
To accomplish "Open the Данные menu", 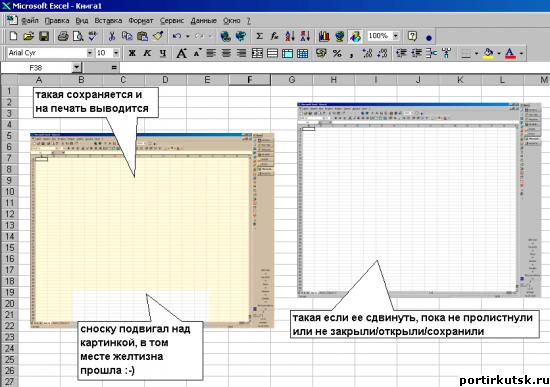I will coord(203,21).
